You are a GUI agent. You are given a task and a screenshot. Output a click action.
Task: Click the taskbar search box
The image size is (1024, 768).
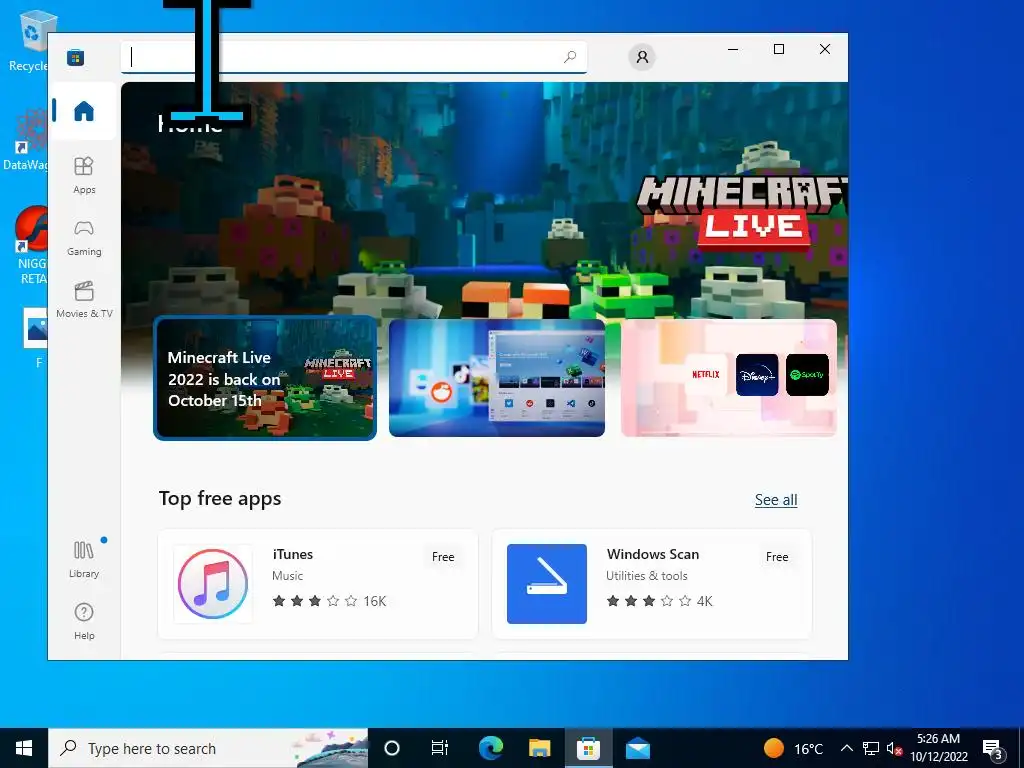[x=208, y=748]
